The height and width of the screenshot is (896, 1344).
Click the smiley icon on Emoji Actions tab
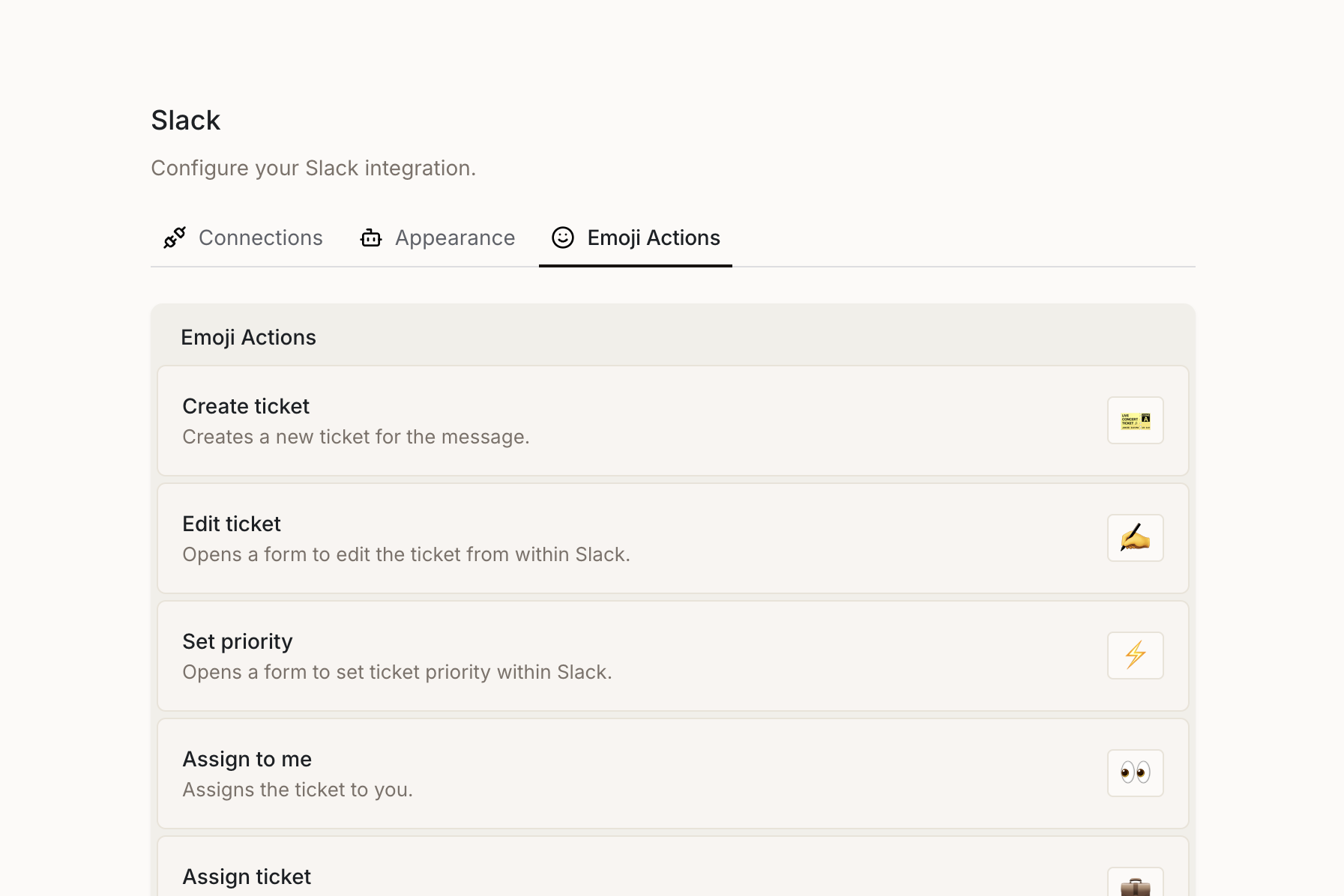click(563, 237)
